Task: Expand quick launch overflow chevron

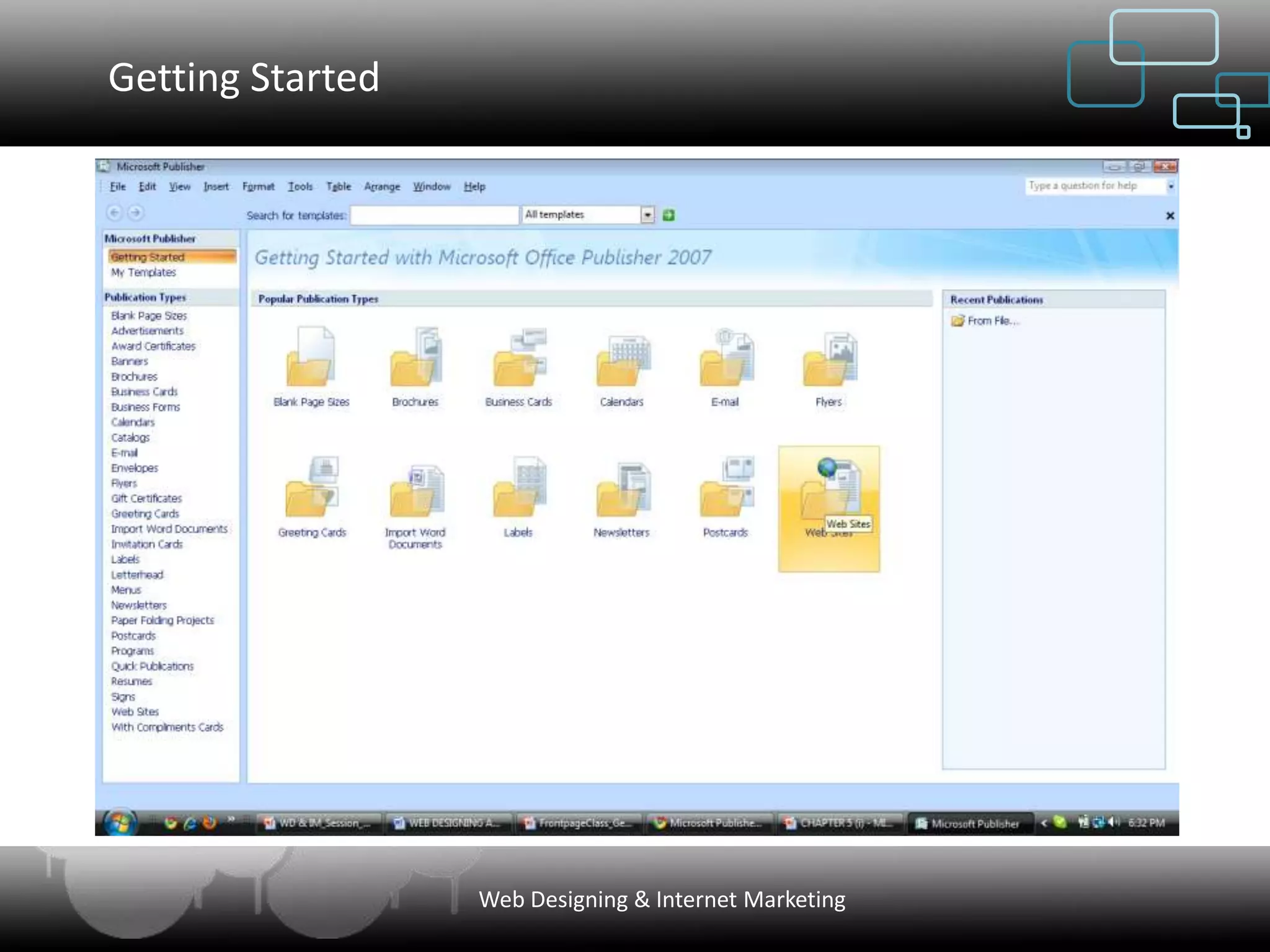Action: pos(231,819)
